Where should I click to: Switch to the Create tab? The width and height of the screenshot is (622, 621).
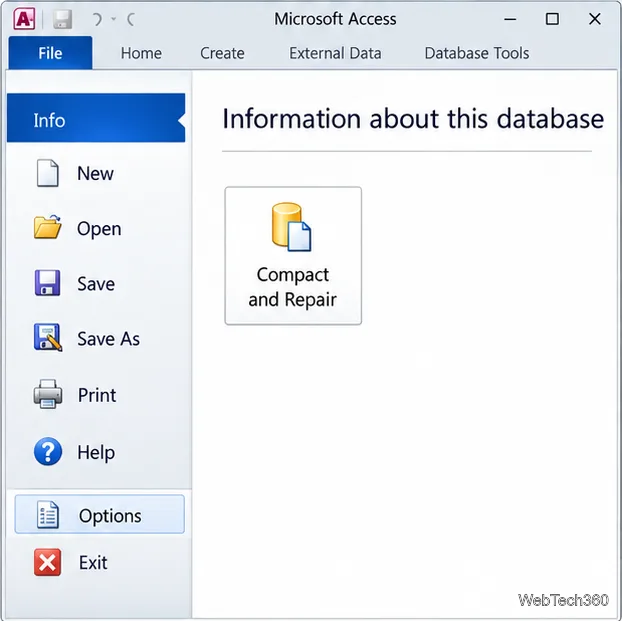tap(222, 53)
